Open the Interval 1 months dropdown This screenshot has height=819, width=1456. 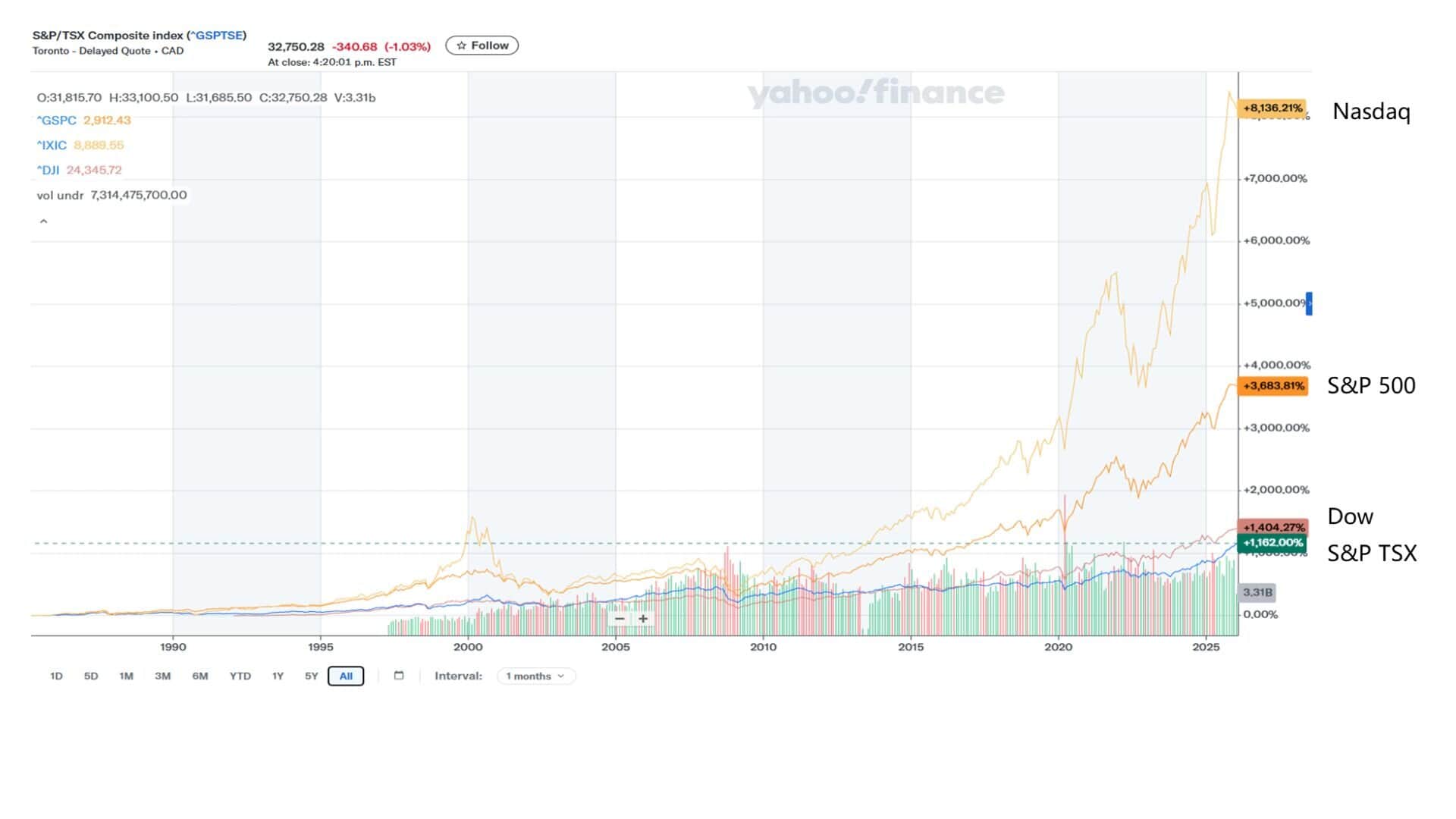click(536, 676)
